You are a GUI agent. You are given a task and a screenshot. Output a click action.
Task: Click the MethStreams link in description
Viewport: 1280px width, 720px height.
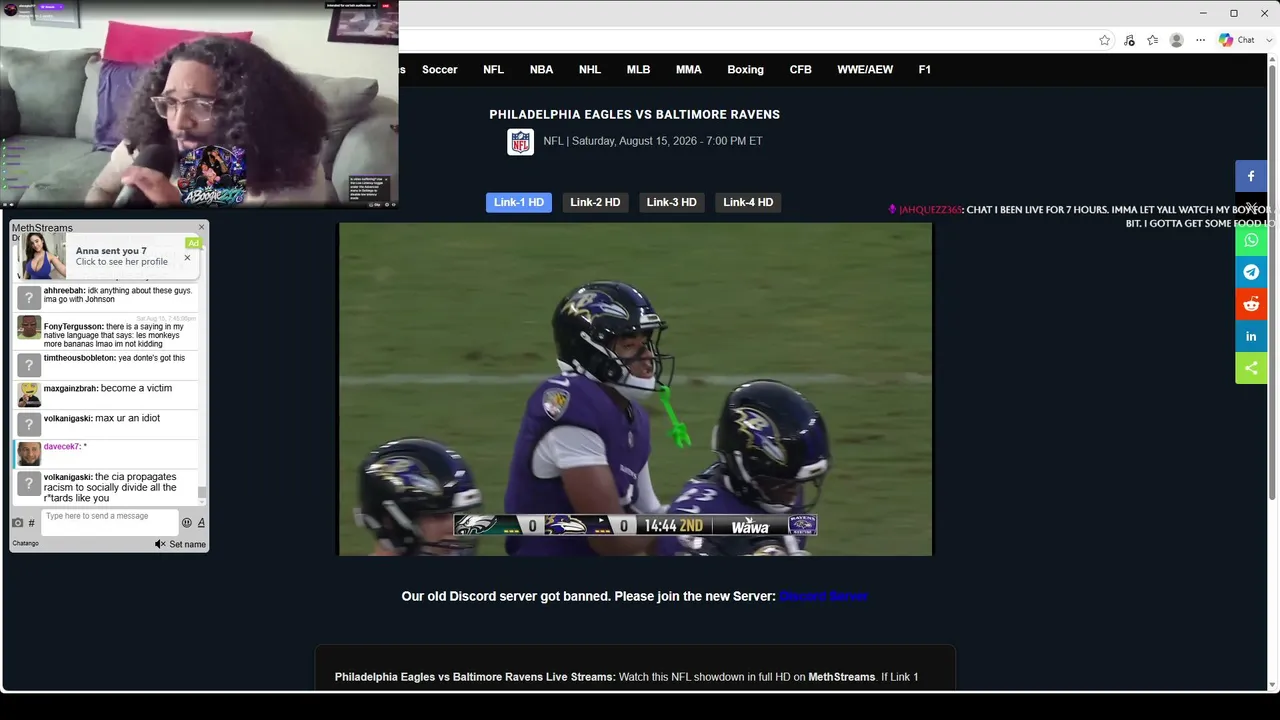coord(841,677)
